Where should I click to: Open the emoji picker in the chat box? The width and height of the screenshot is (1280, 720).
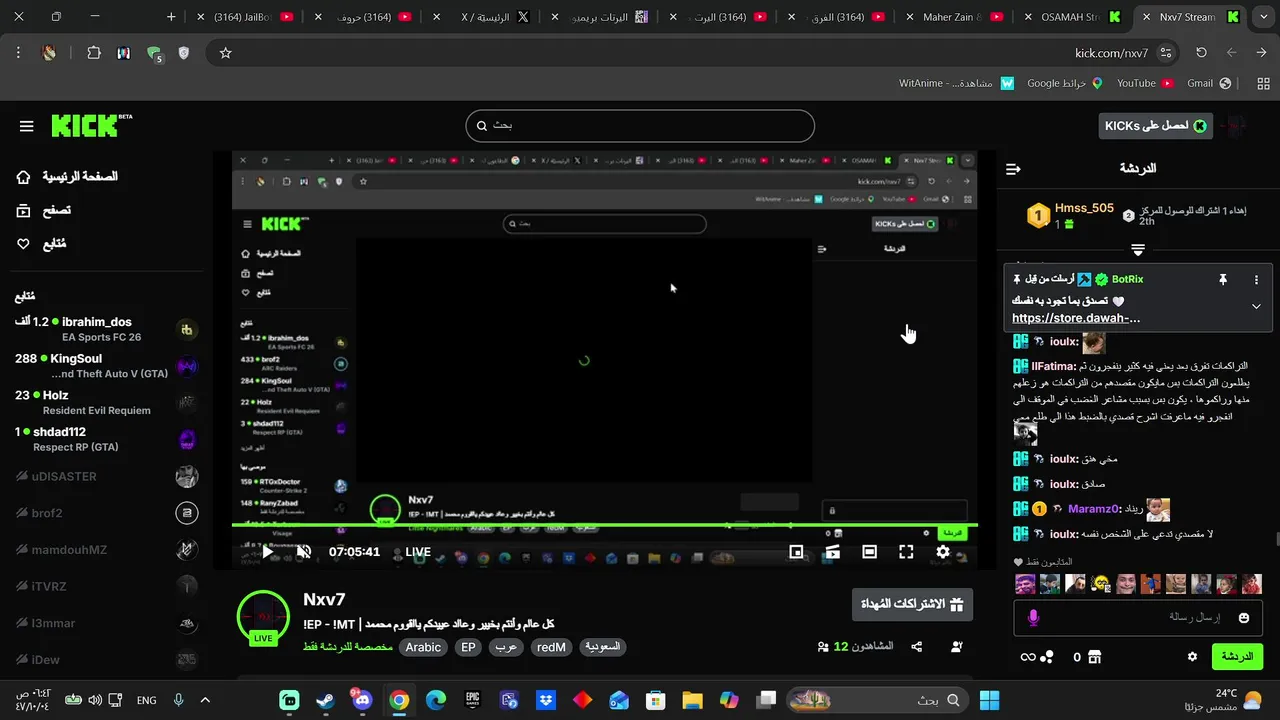[x=1243, y=618]
